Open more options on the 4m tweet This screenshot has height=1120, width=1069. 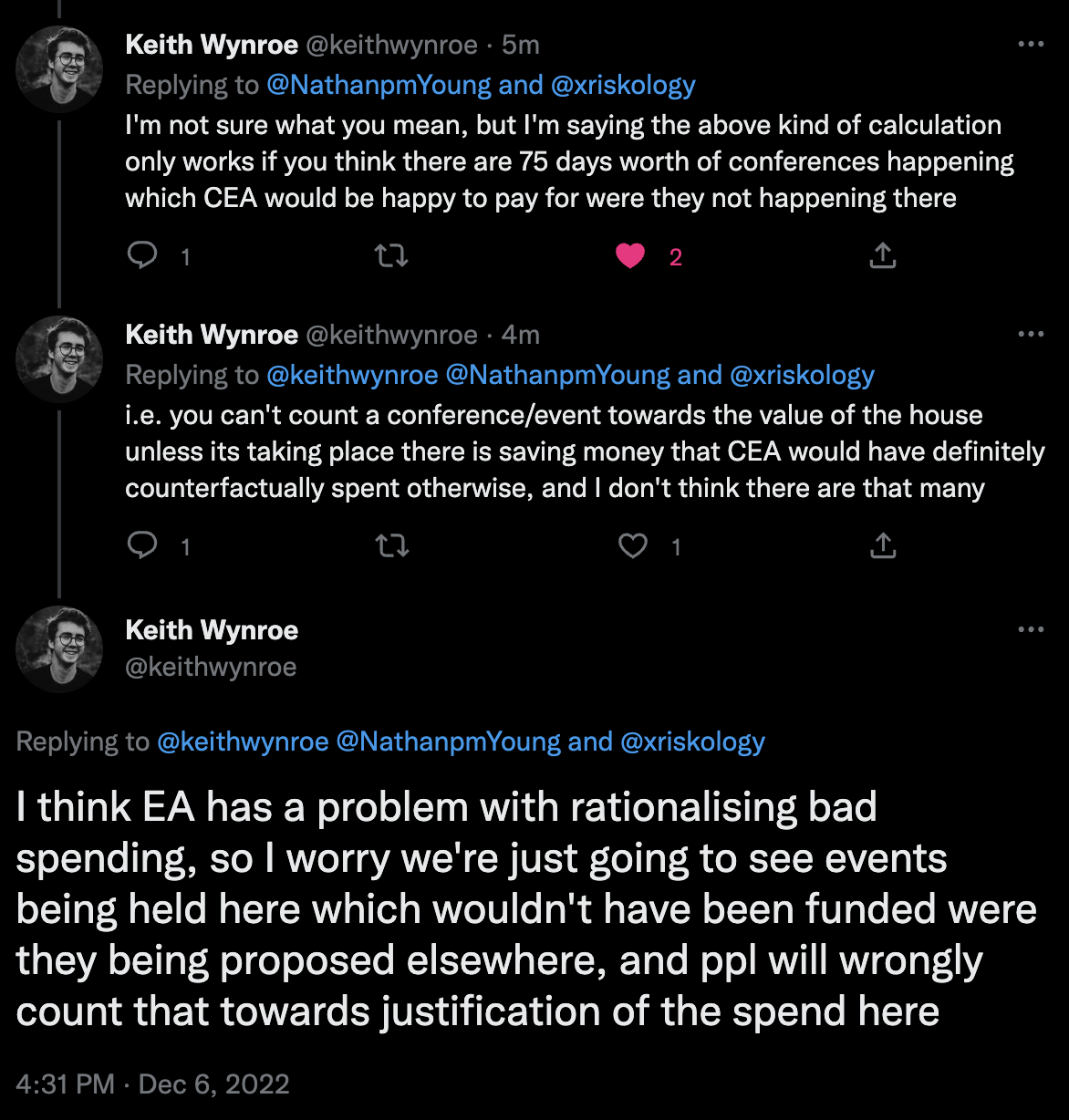[1031, 335]
